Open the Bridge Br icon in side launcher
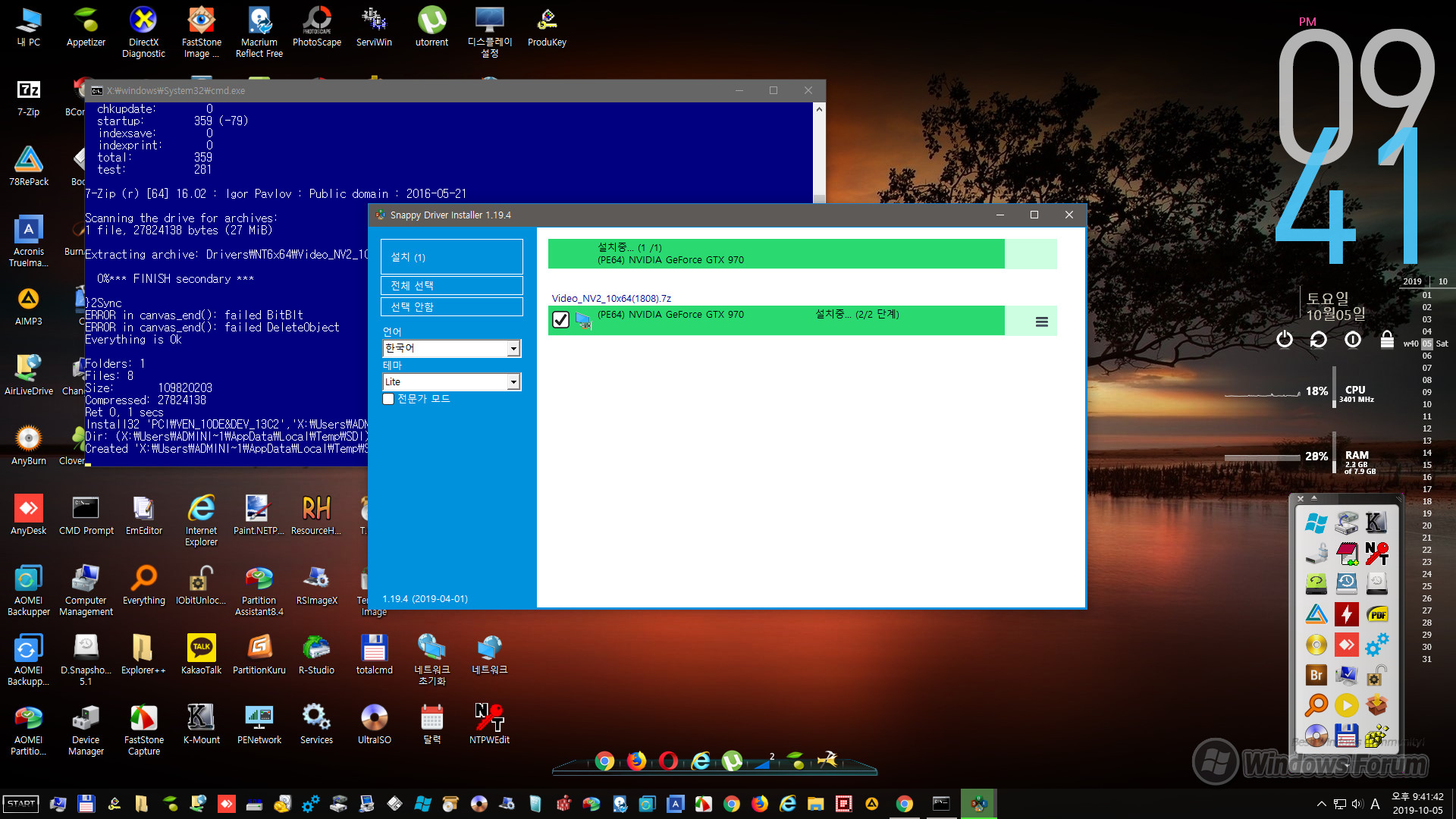This screenshot has width=1456, height=819. pos(1316,675)
